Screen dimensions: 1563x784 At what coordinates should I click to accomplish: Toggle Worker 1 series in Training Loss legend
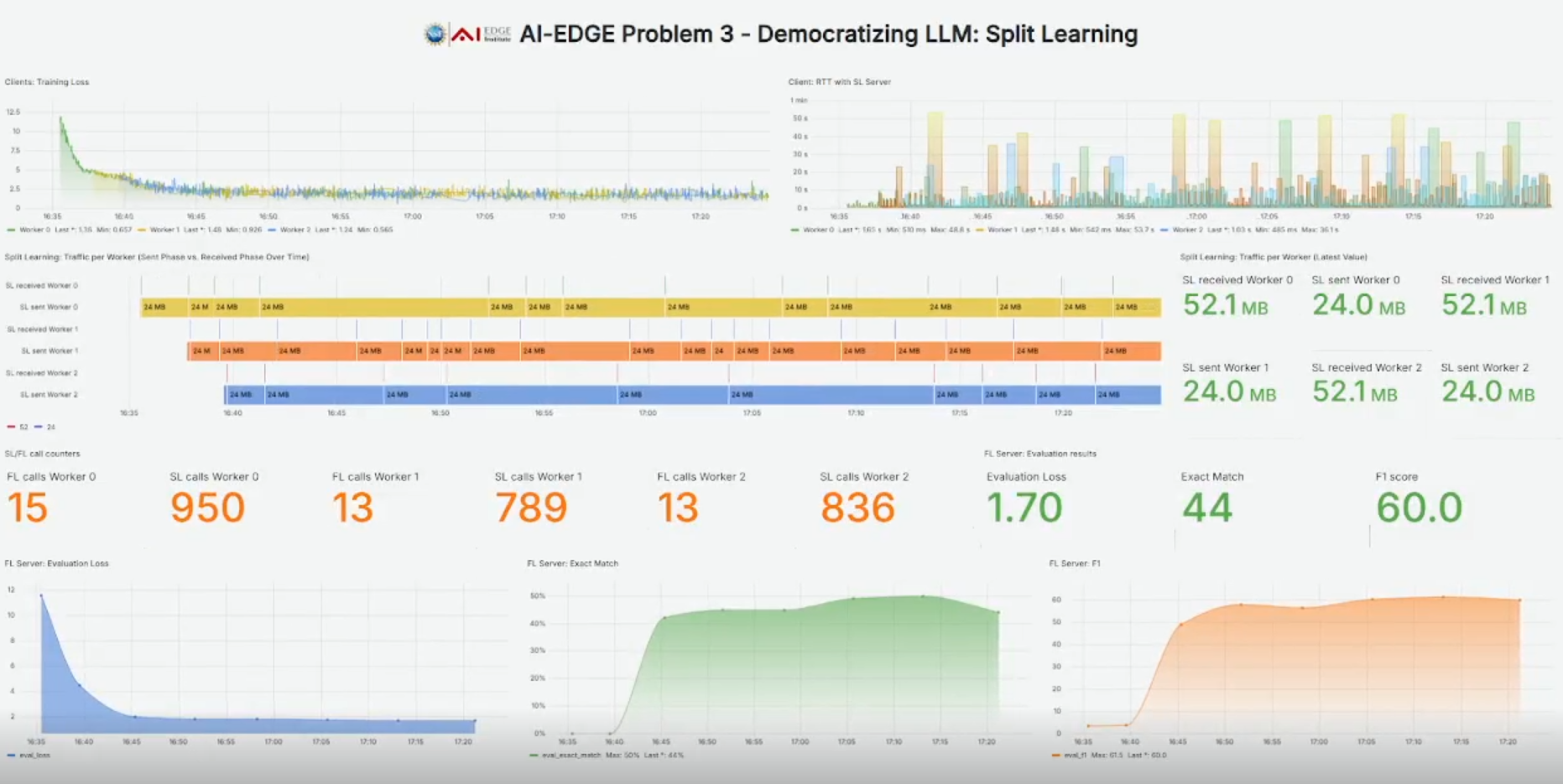[164, 230]
